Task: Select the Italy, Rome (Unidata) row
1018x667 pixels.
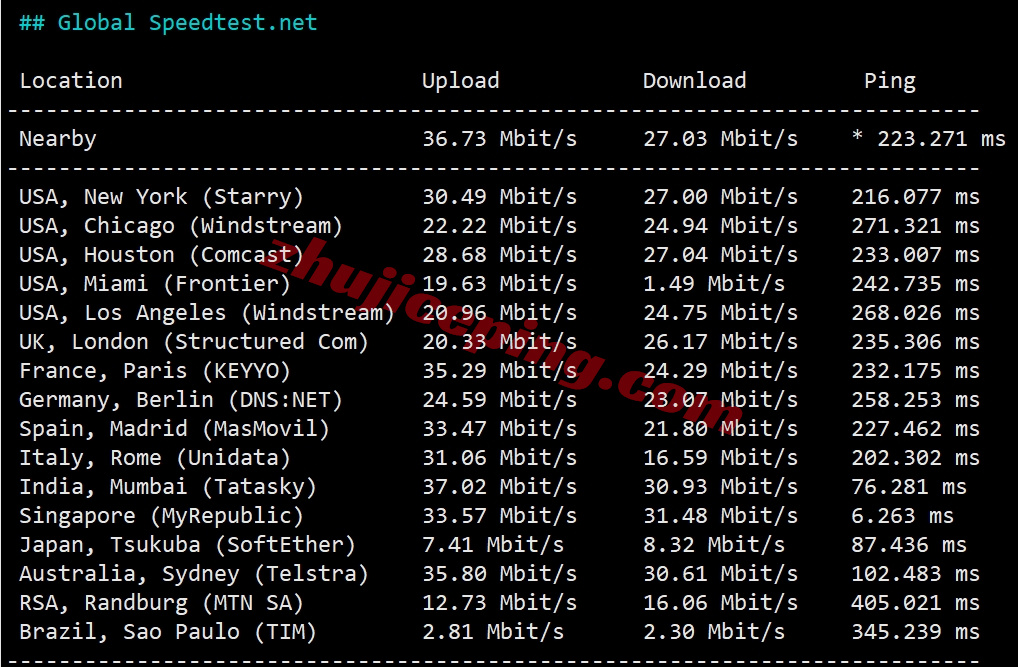Action: [155, 458]
